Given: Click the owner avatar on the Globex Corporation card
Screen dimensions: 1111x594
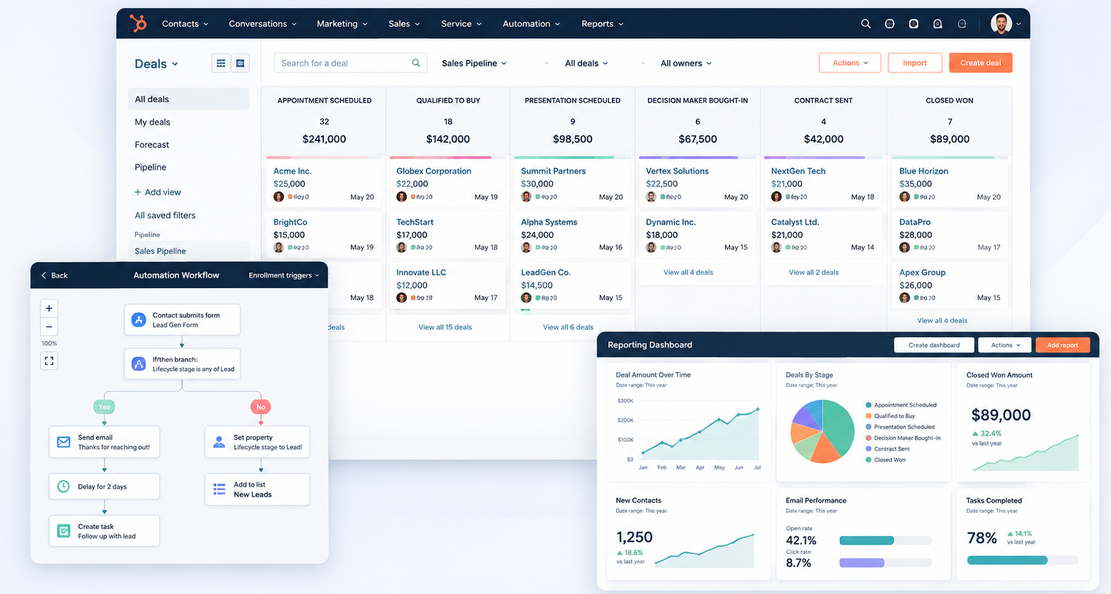Looking at the screenshot, I should pos(402,196).
